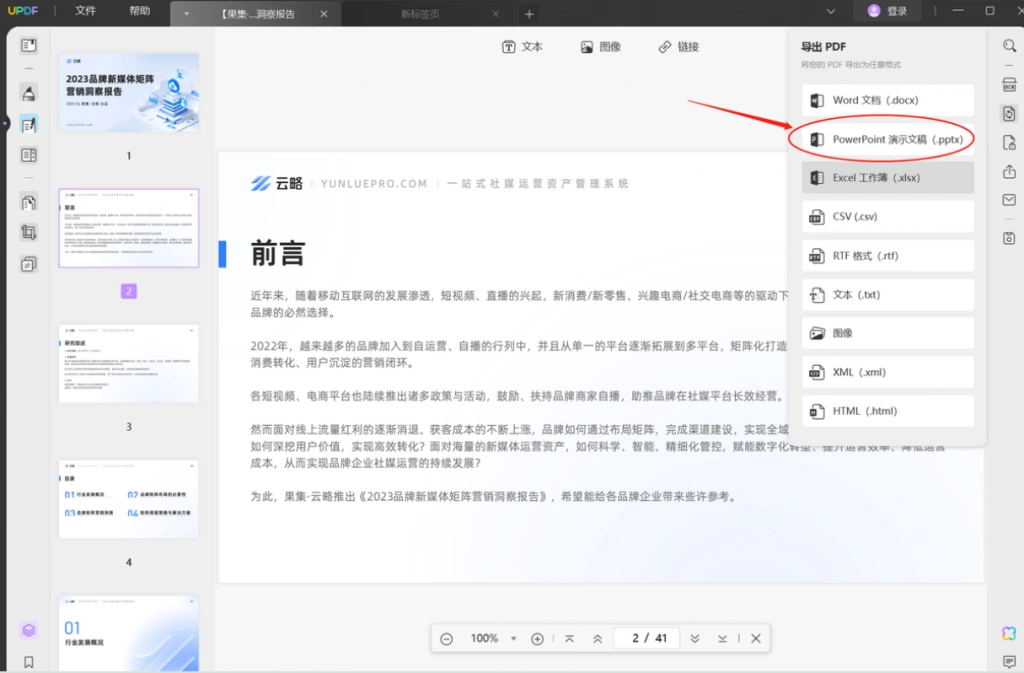Open the 帮助 menu
The image size is (1024, 673).
[140, 11]
